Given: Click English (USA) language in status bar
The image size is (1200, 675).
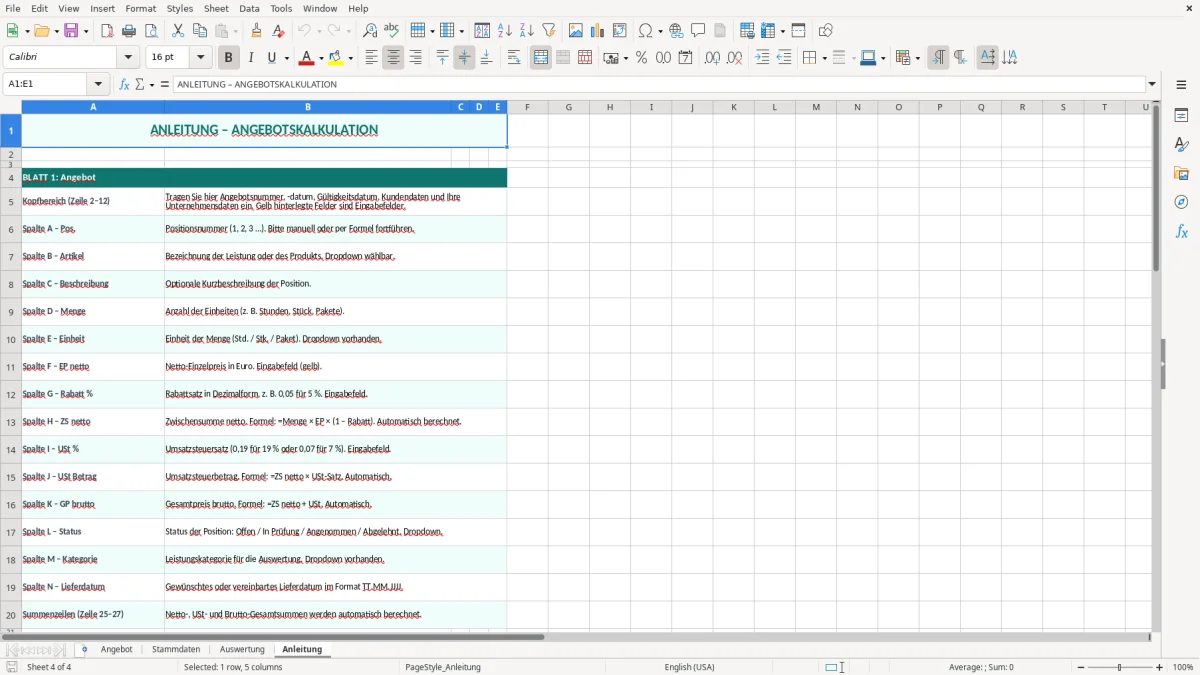Looking at the screenshot, I should 690,667.
